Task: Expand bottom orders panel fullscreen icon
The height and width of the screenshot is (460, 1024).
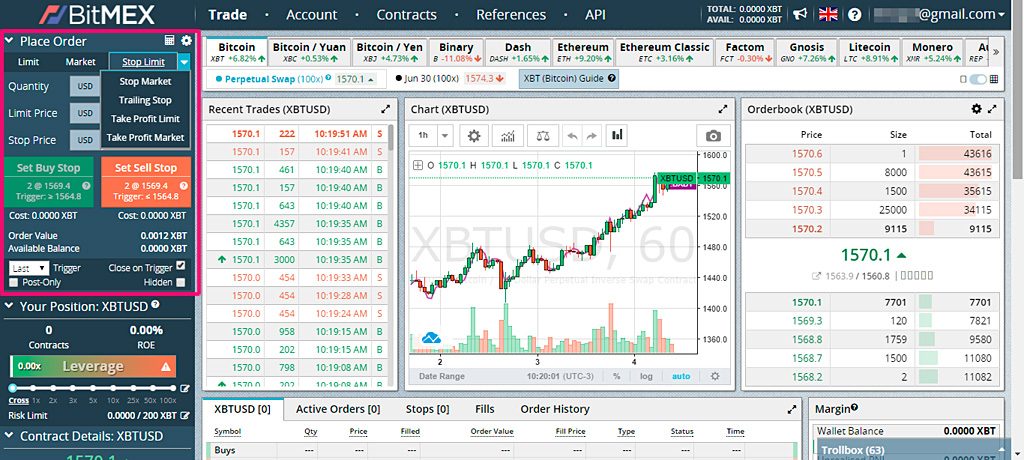Action: click(x=792, y=410)
